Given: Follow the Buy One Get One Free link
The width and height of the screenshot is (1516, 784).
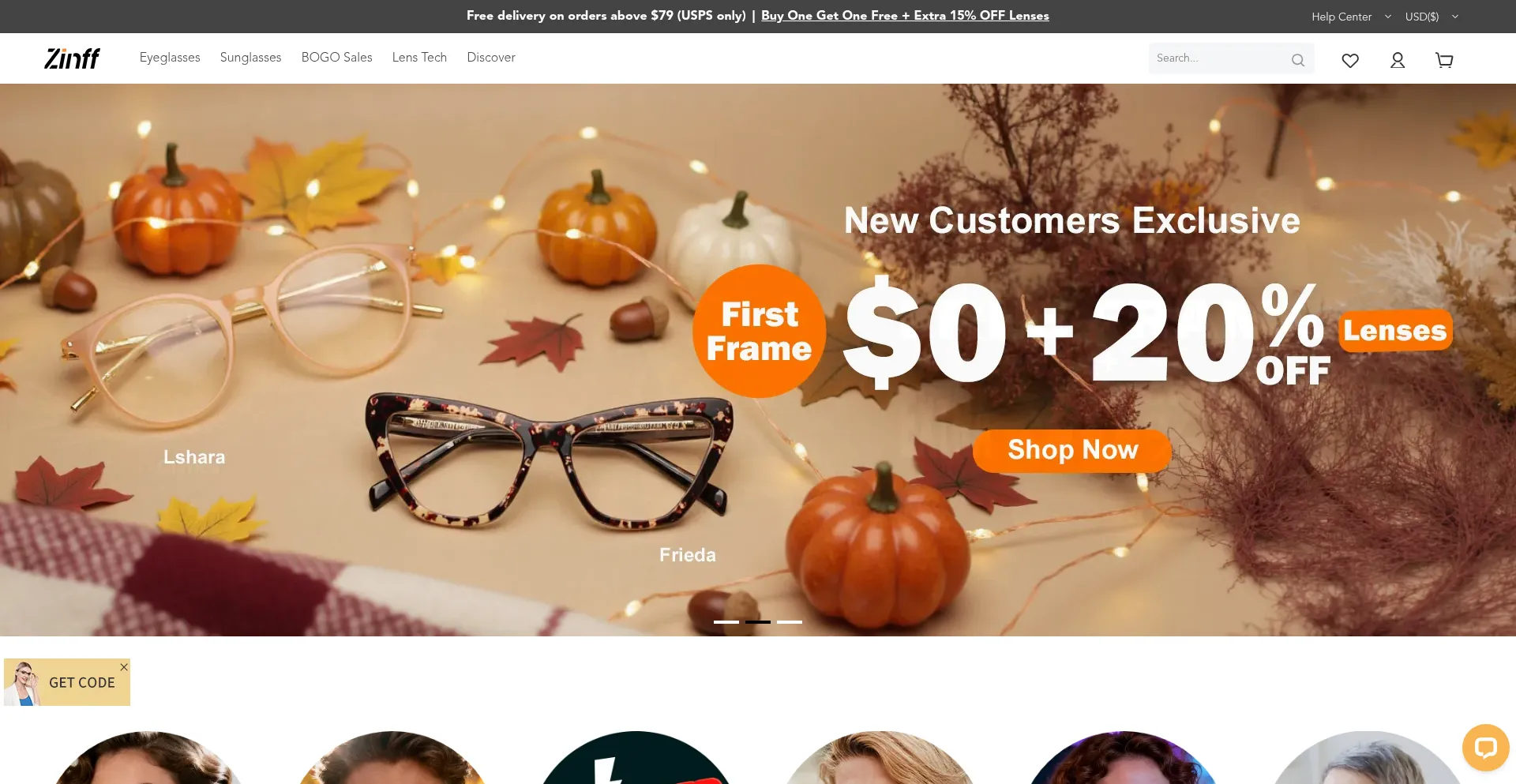Looking at the screenshot, I should (905, 16).
